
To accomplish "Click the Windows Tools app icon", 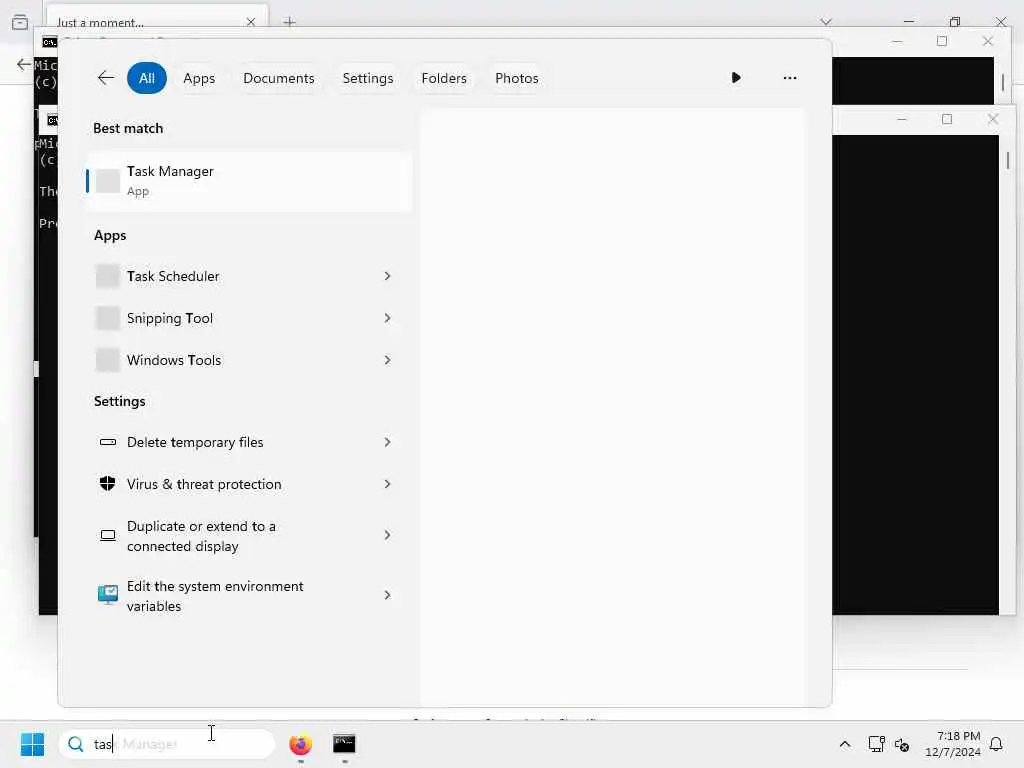I will pos(108,360).
